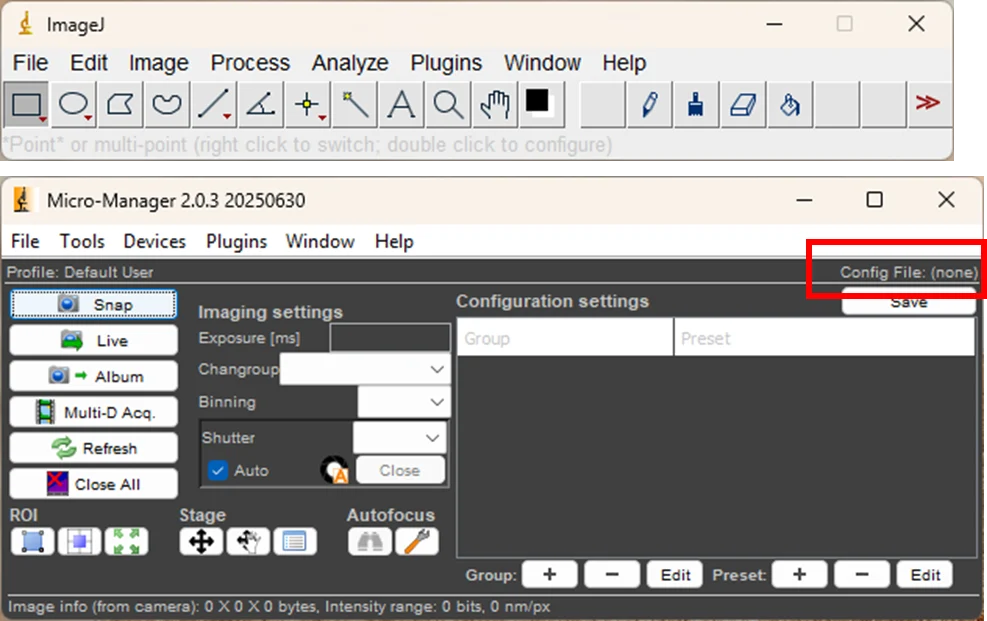Image resolution: width=987 pixels, height=621 pixels.
Task: Click the shutter Close button
Action: point(400,470)
